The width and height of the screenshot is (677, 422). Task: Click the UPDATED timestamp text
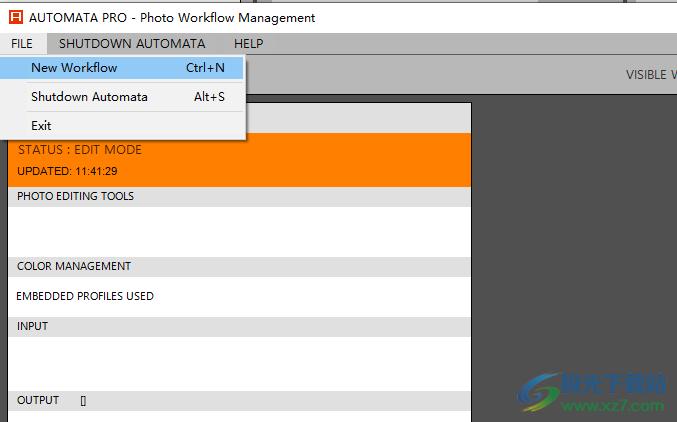66,171
